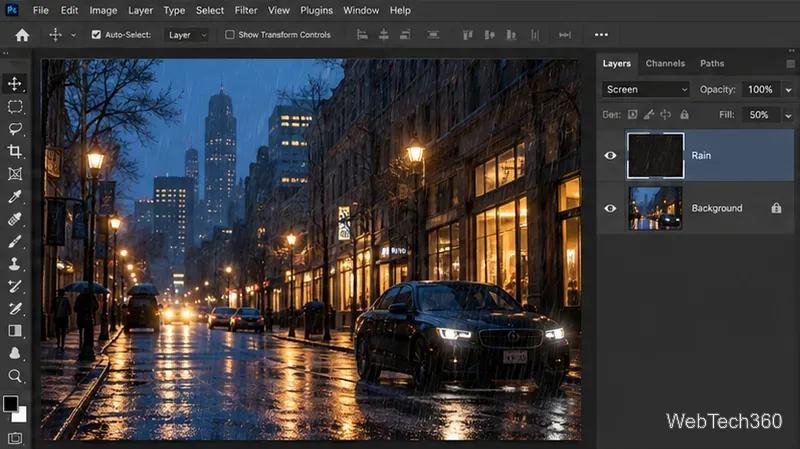Open tool preset picker arrow
Image resolution: width=800 pixels, height=449 pixels.
coord(73,35)
